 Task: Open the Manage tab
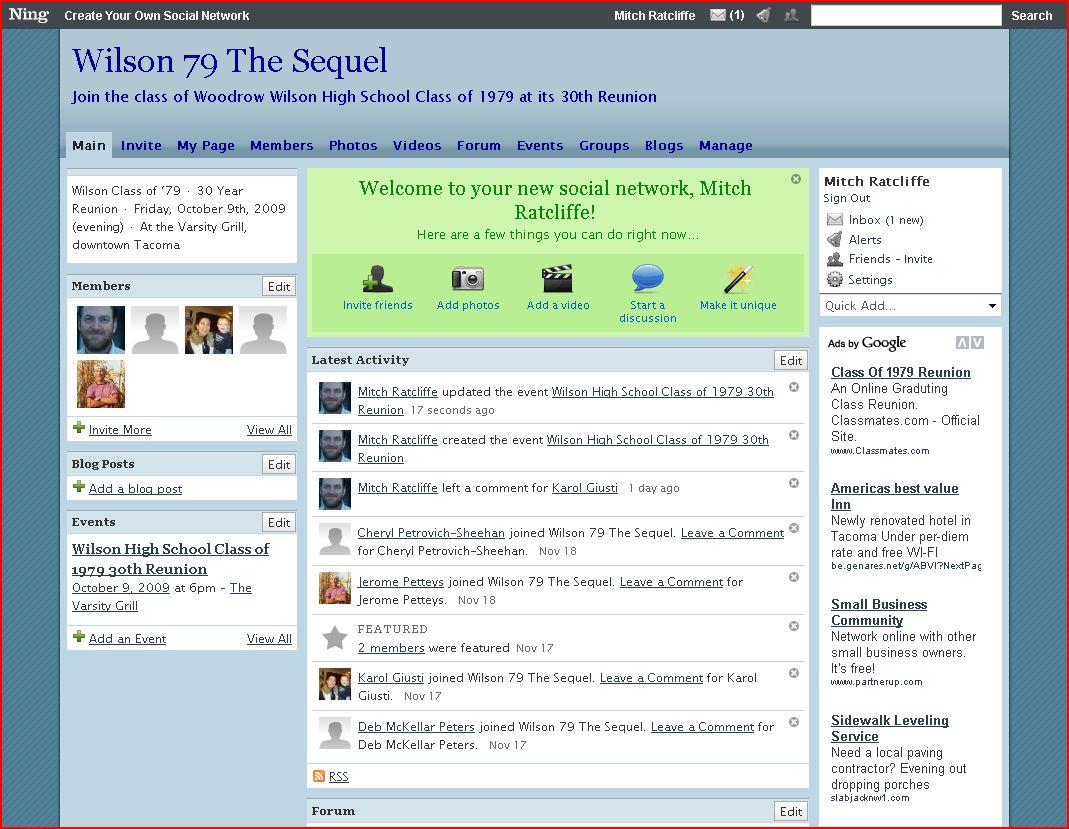(725, 145)
